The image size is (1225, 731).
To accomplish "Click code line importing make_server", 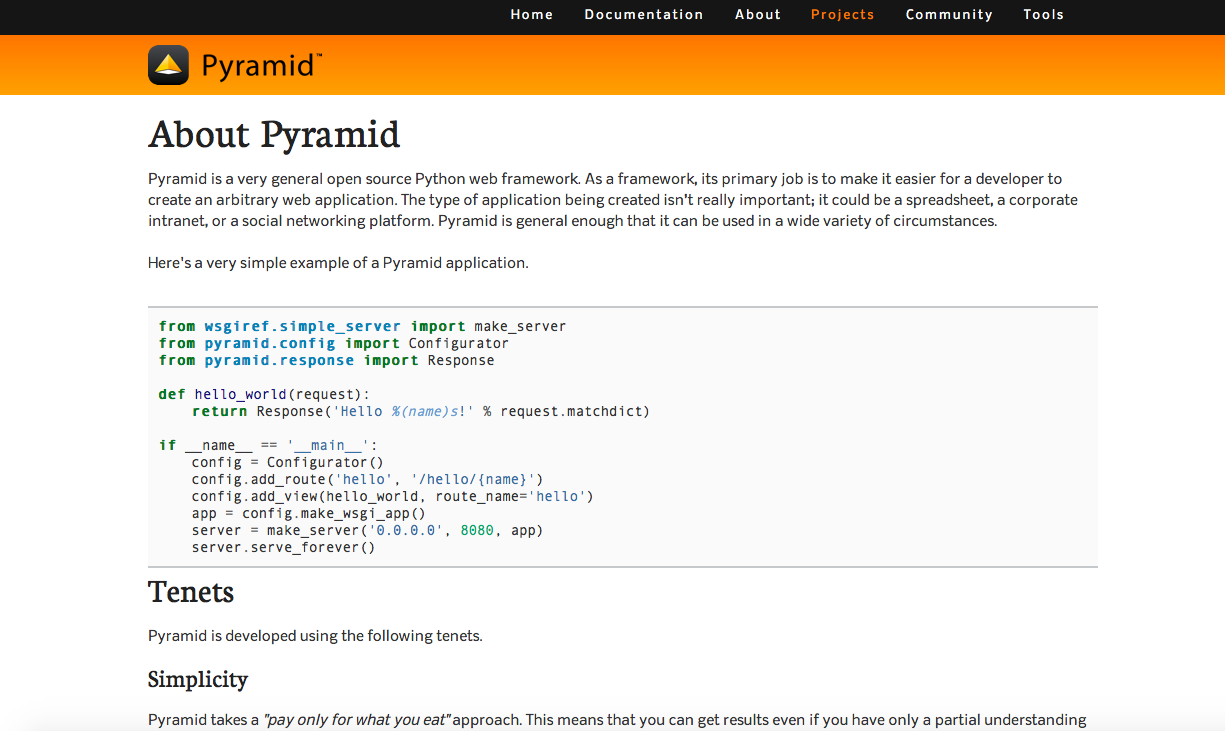I will pyautogui.click(x=362, y=326).
